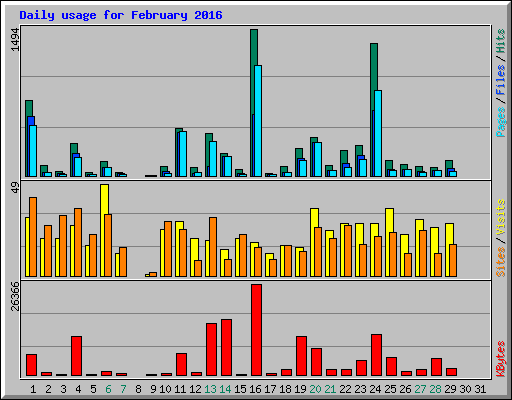Click the green "Hits" legend label
The width and height of the screenshot is (512, 400).
pyautogui.click(x=500, y=41)
